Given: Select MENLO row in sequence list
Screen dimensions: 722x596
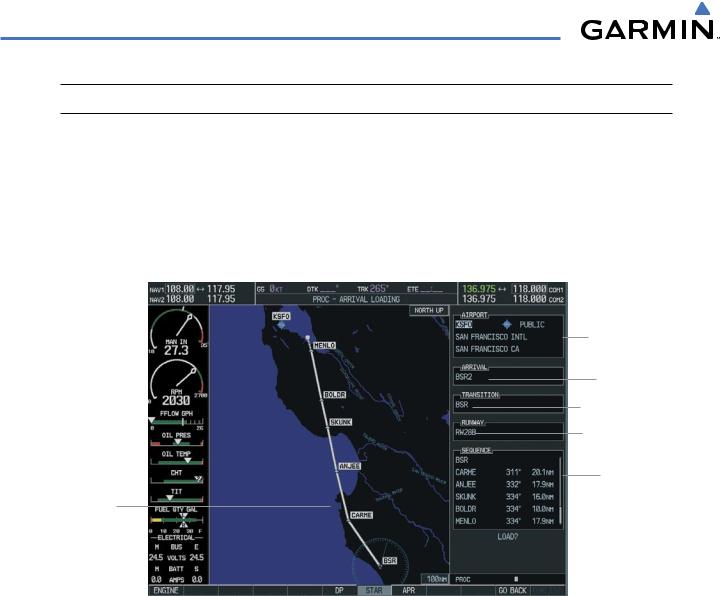Looking at the screenshot, I should click(505, 521).
